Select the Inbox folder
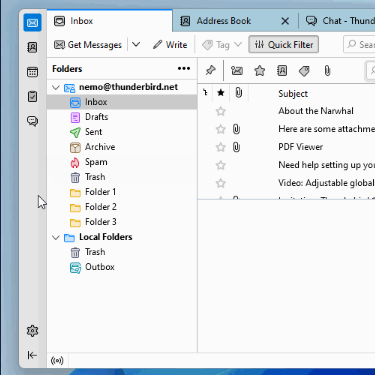Image resolution: width=375 pixels, height=375 pixels. (122, 102)
